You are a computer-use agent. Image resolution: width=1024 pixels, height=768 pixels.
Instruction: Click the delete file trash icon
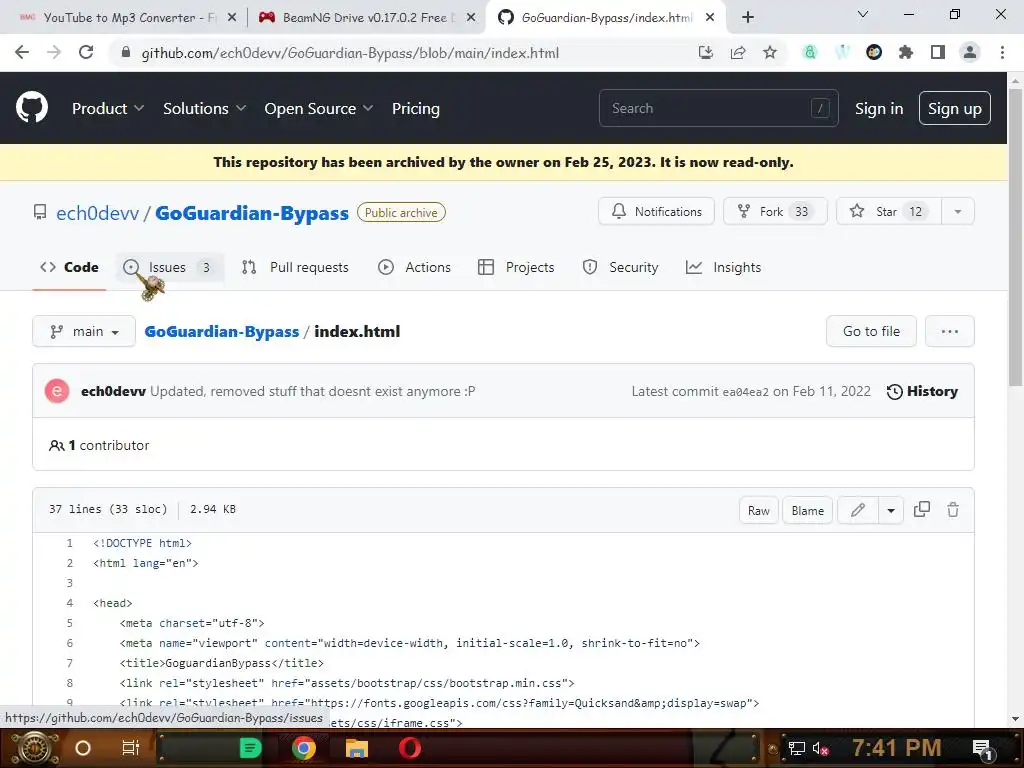tap(953, 510)
